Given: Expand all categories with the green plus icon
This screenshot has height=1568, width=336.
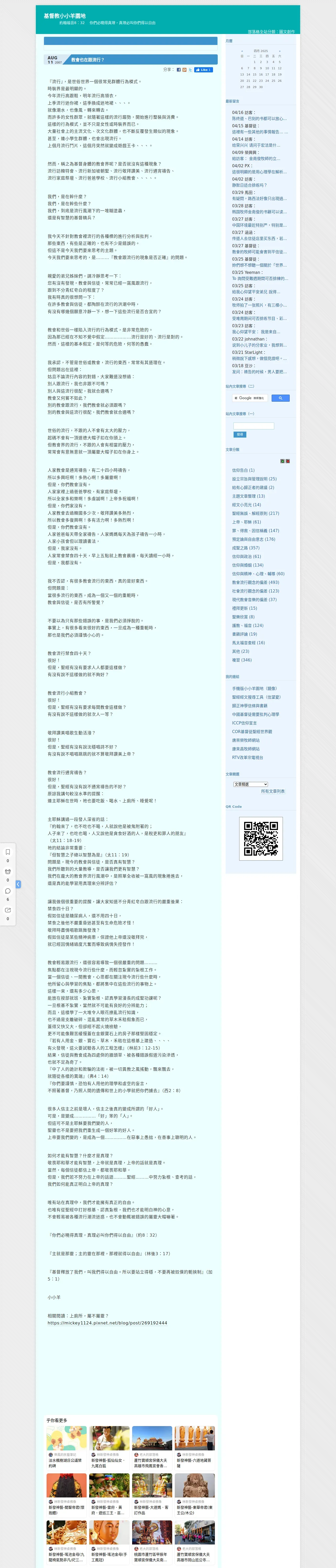Looking at the screenshot, I should point(282,461).
